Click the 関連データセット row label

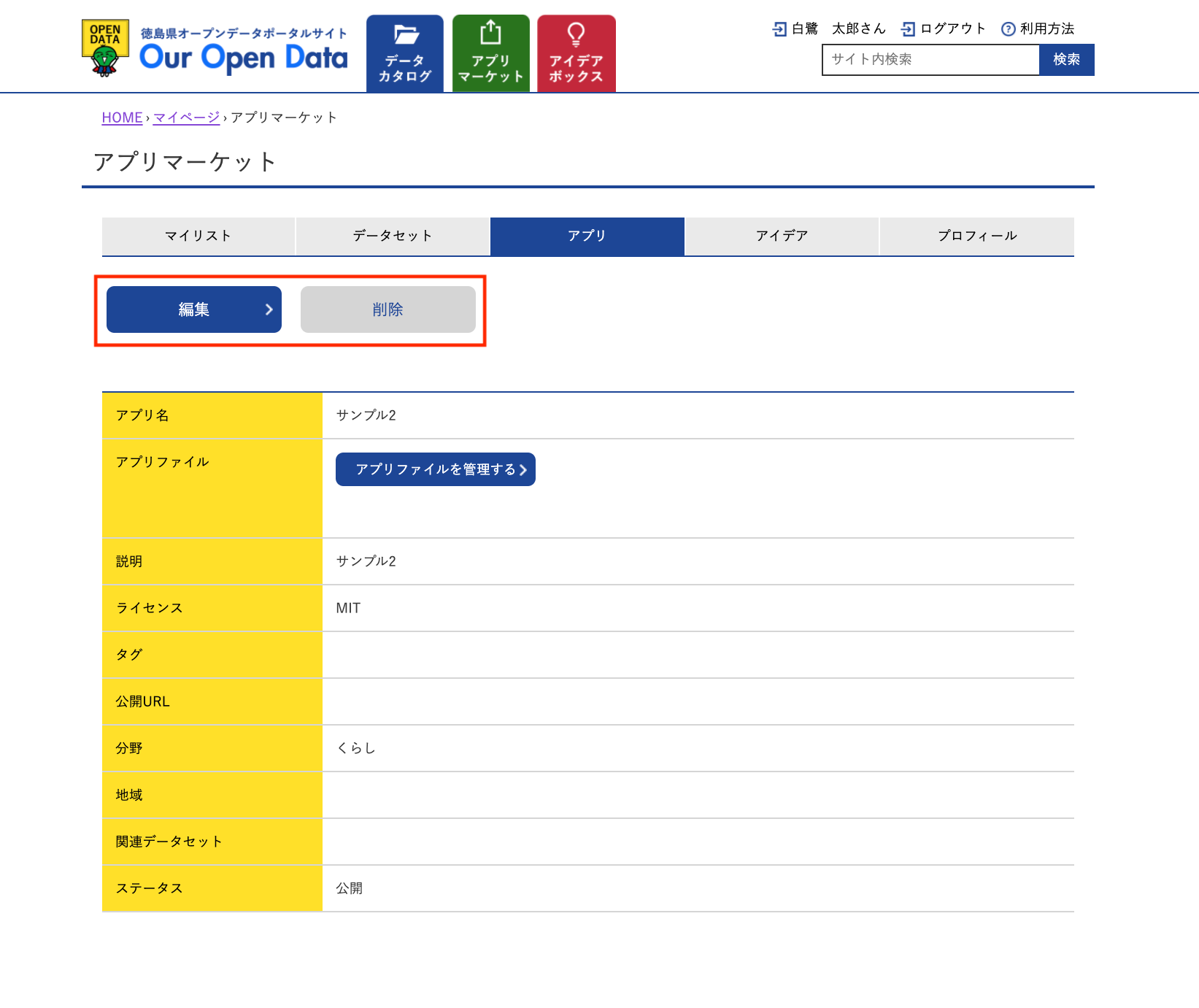(x=169, y=842)
